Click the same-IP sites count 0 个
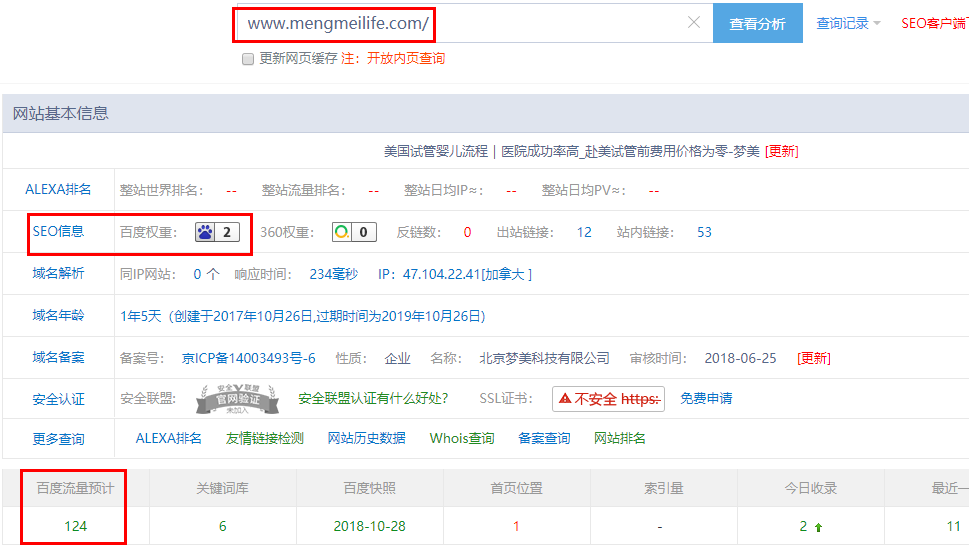This screenshot has height=548, width=969. pos(206,274)
